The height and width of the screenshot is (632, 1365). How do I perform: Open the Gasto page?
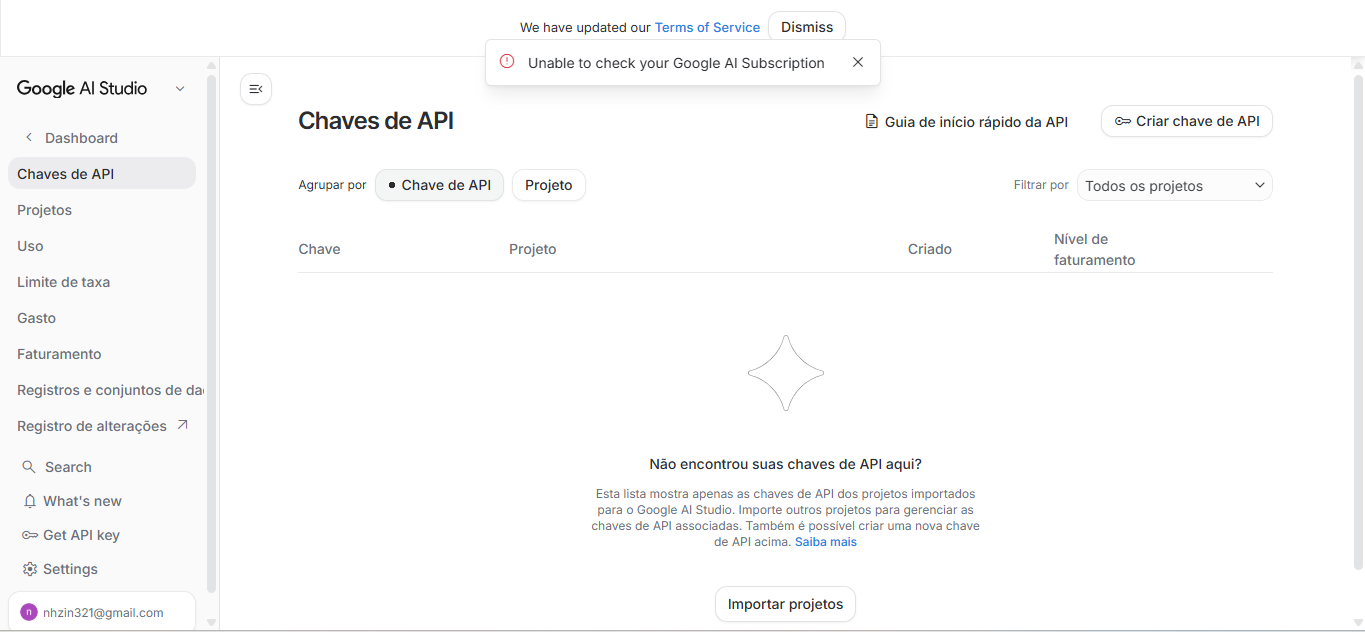tap(36, 318)
